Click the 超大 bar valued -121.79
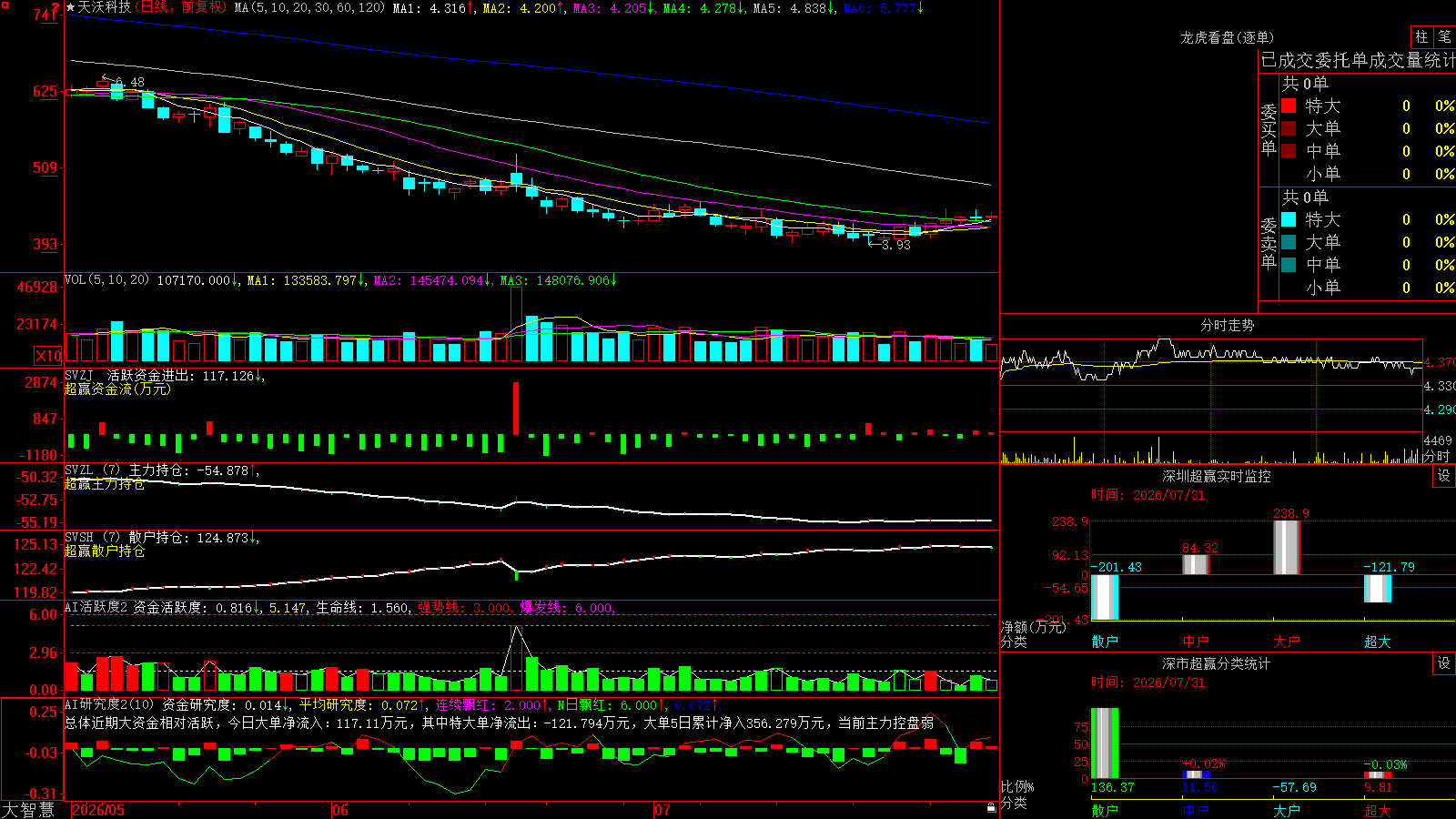1456x819 pixels. pos(1378,589)
